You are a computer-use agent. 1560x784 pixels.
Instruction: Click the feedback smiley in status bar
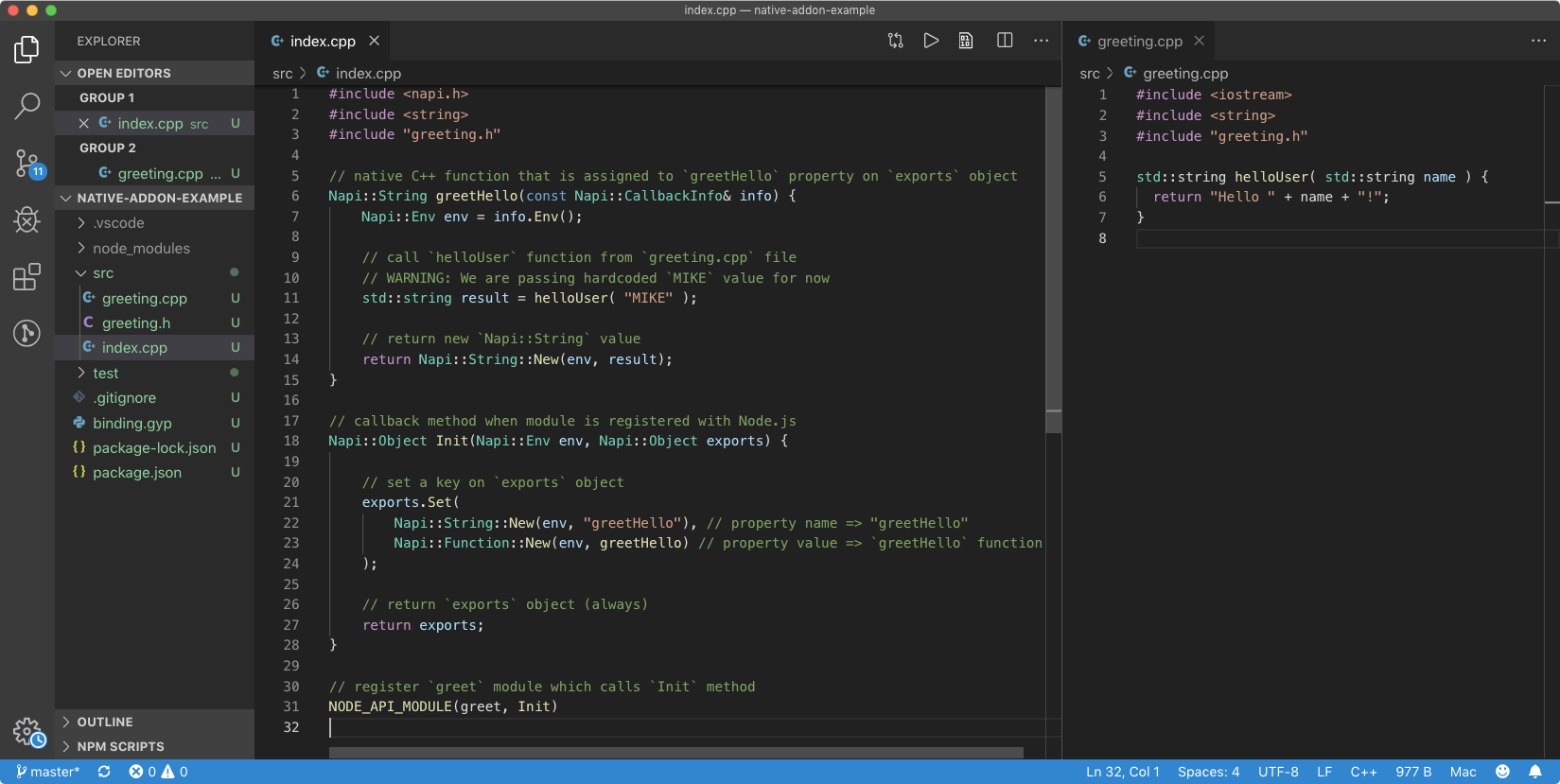click(x=1502, y=772)
